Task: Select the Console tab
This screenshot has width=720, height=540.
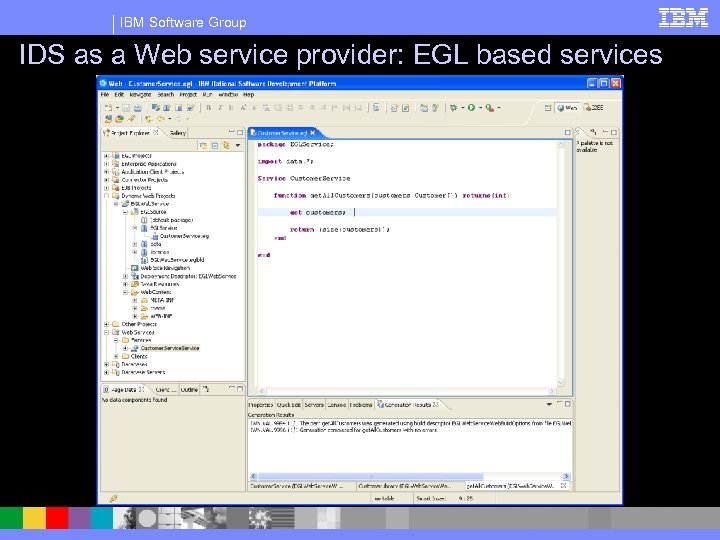Action: [336, 405]
